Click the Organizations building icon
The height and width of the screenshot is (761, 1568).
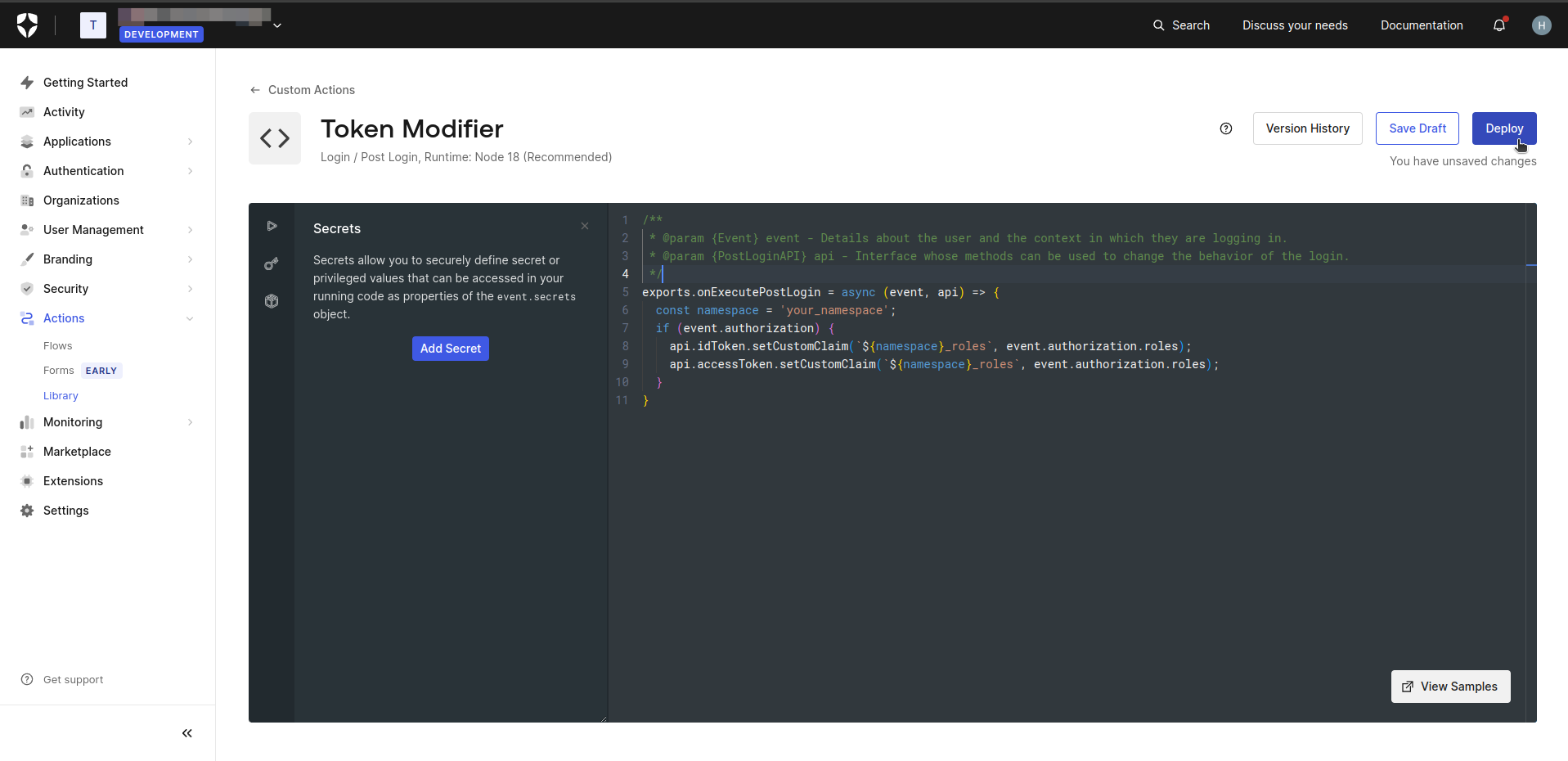click(27, 200)
